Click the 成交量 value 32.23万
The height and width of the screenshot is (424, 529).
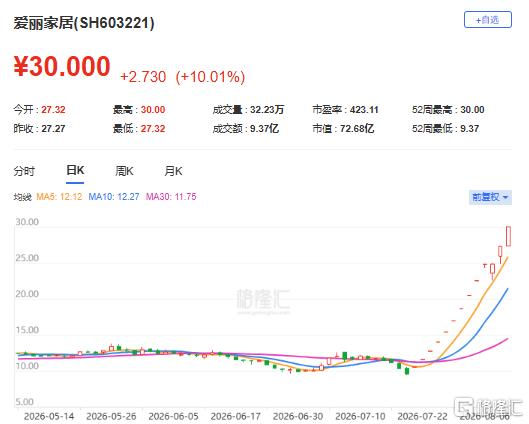tap(267, 110)
